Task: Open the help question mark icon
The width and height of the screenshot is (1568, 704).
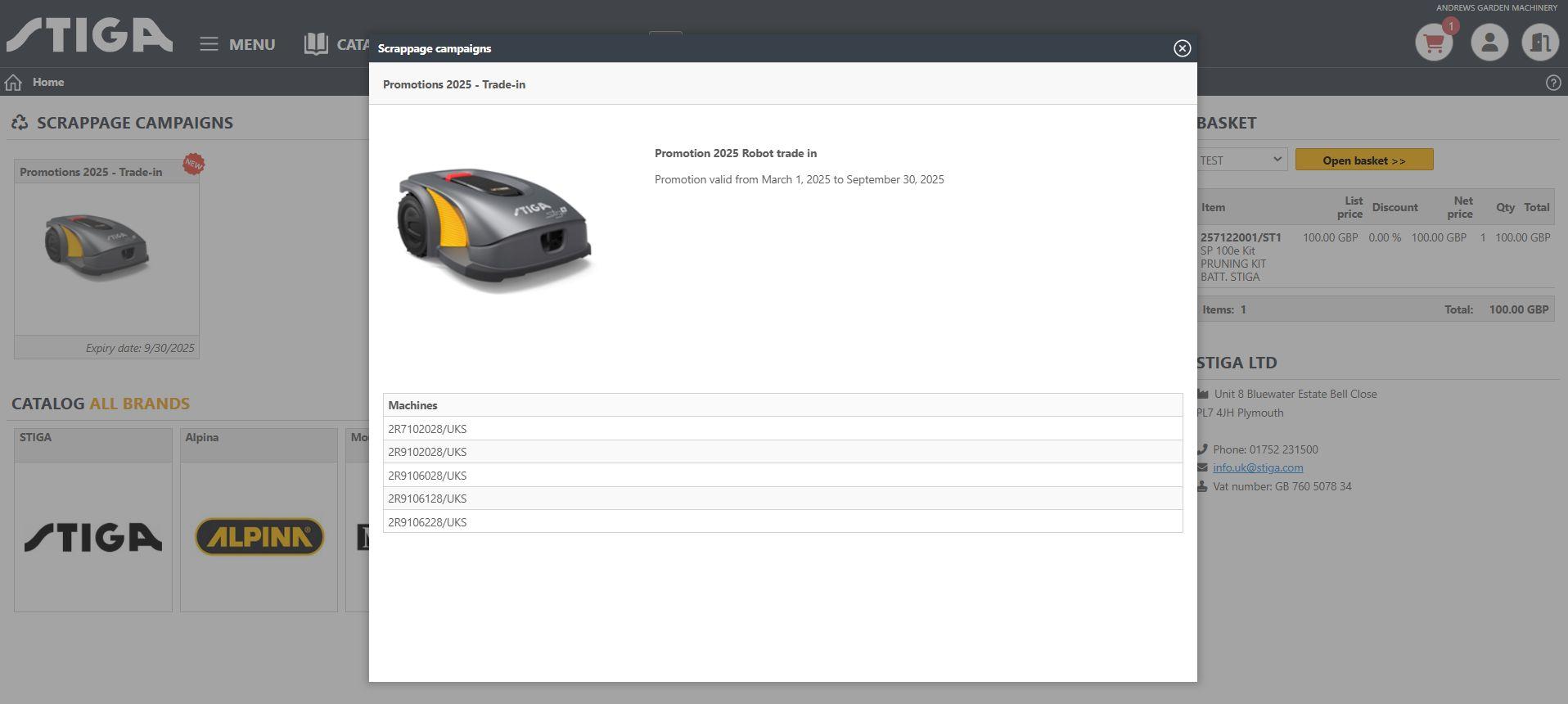Action: (1553, 83)
